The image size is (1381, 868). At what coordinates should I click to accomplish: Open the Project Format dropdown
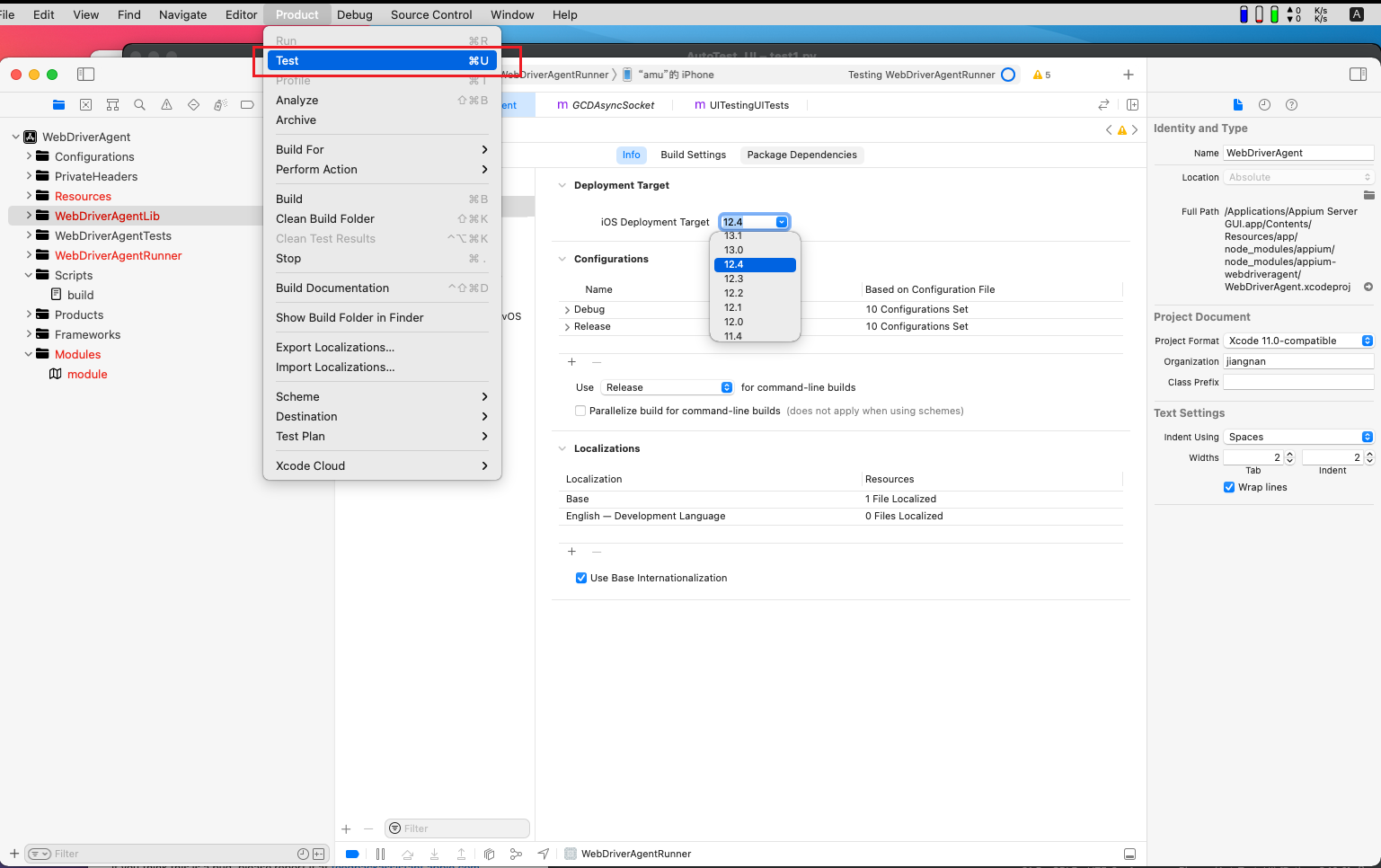pyautogui.click(x=1299, y=341)
